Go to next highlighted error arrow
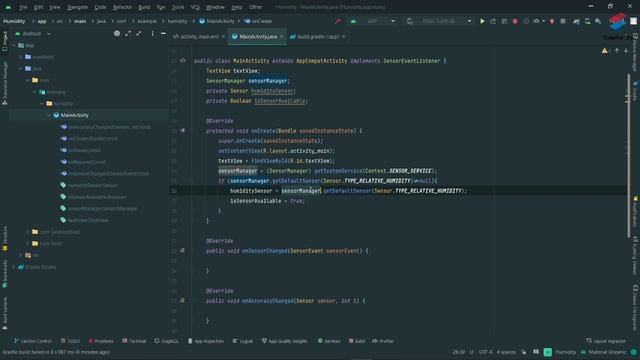This screenshot has height=360, width=640. tap(626, 51)
